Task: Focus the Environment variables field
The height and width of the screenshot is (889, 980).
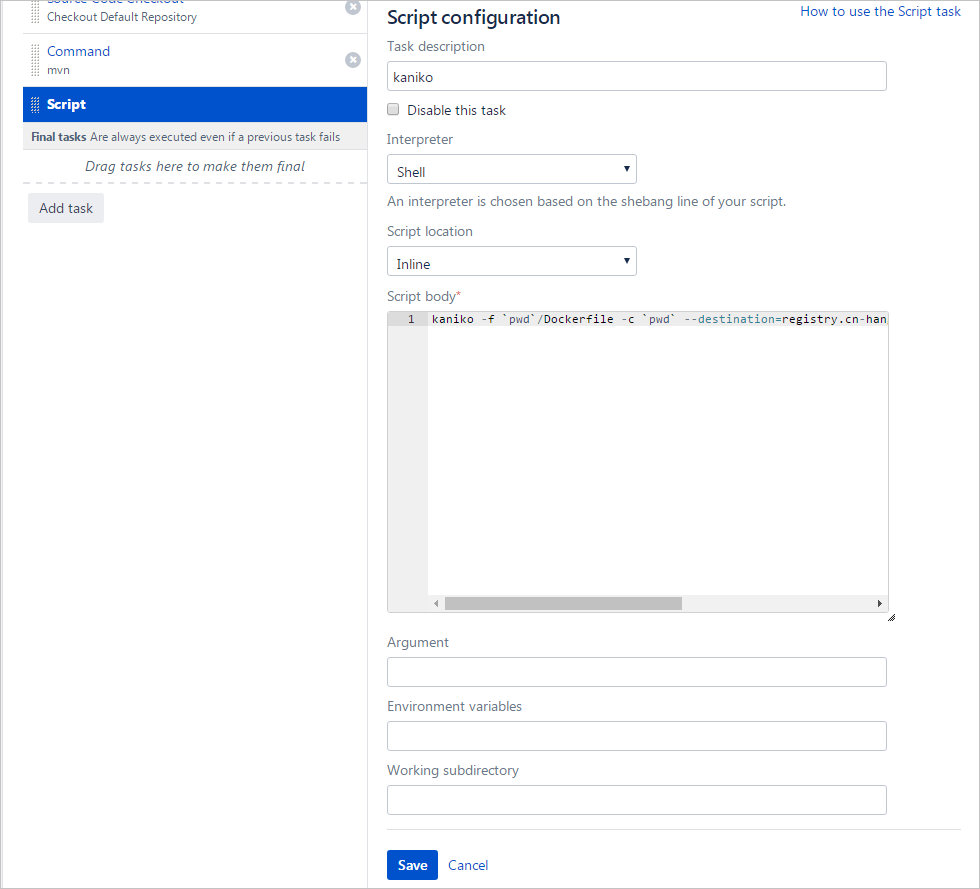Action: tap(636, 736)
